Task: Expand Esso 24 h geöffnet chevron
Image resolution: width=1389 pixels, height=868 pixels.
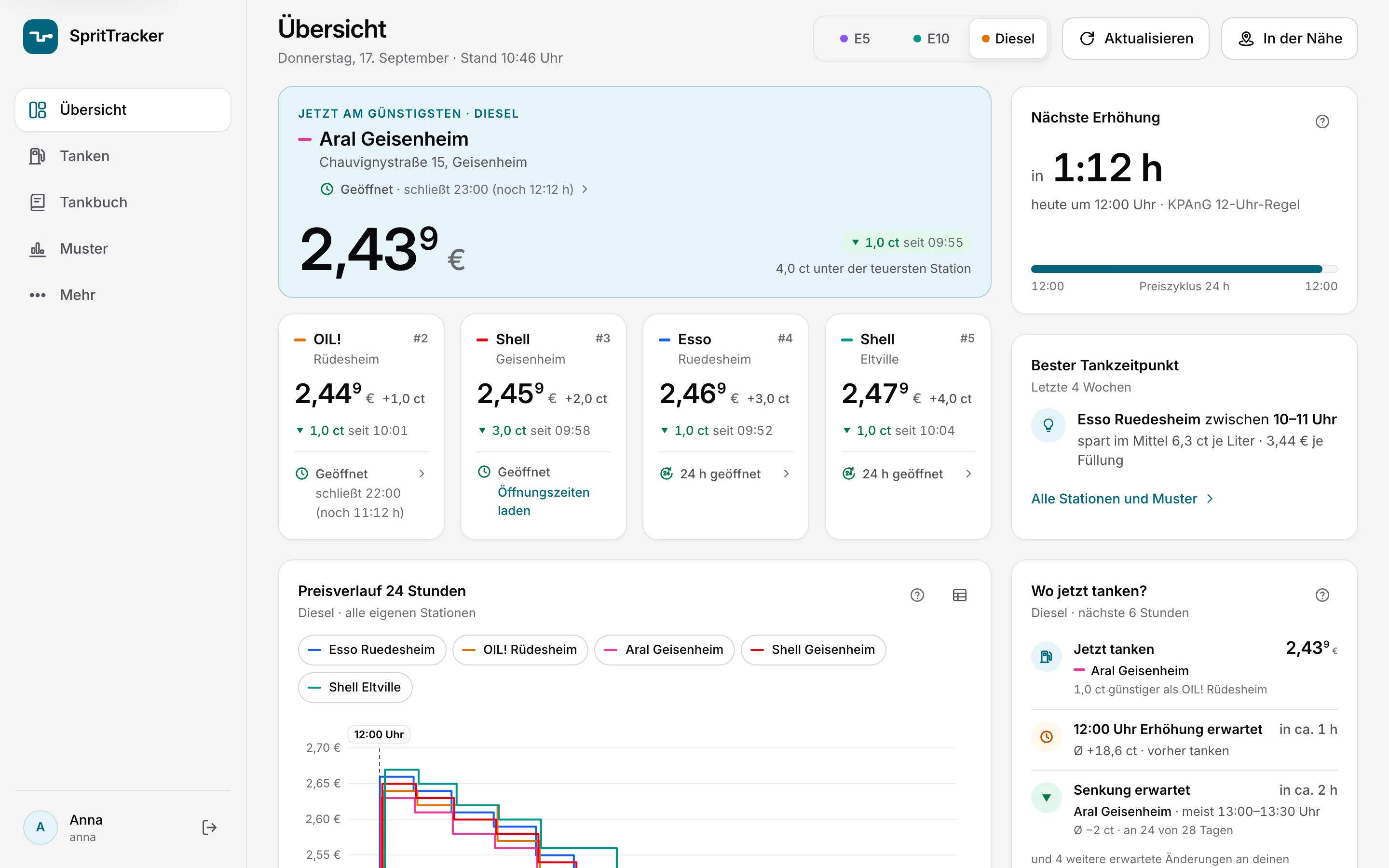Action: point(786,474)
